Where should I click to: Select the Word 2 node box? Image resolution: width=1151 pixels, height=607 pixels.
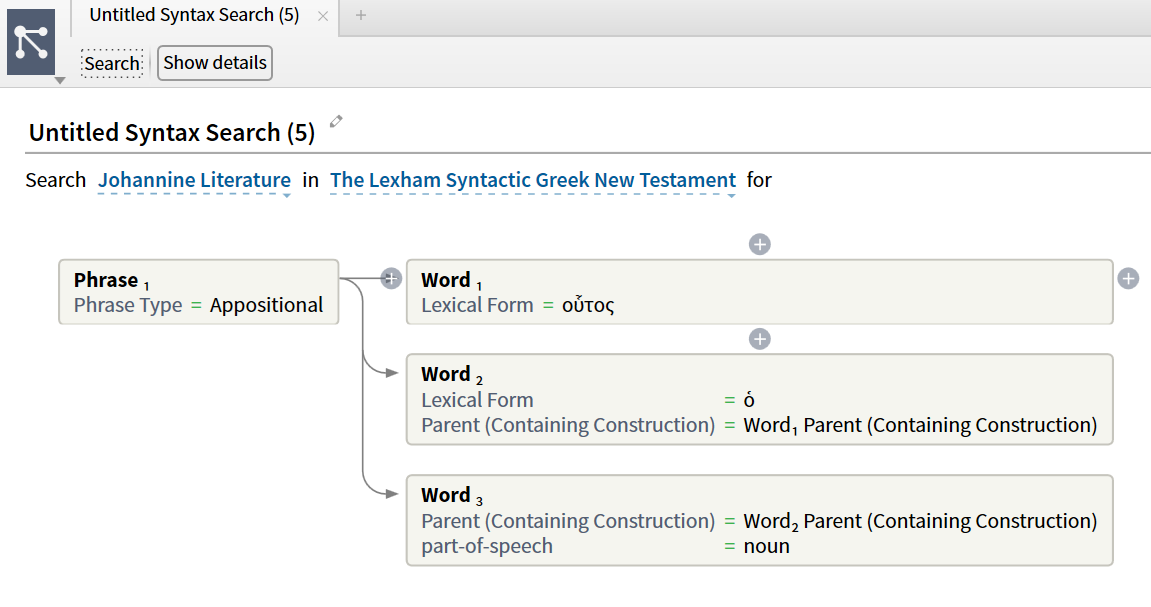759,399
